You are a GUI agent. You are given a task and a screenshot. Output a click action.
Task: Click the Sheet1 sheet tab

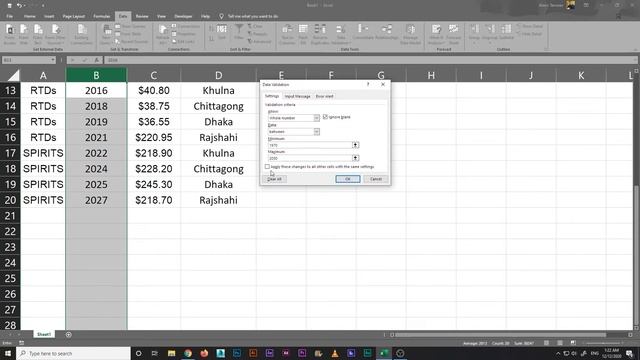[x=44, y=334]
